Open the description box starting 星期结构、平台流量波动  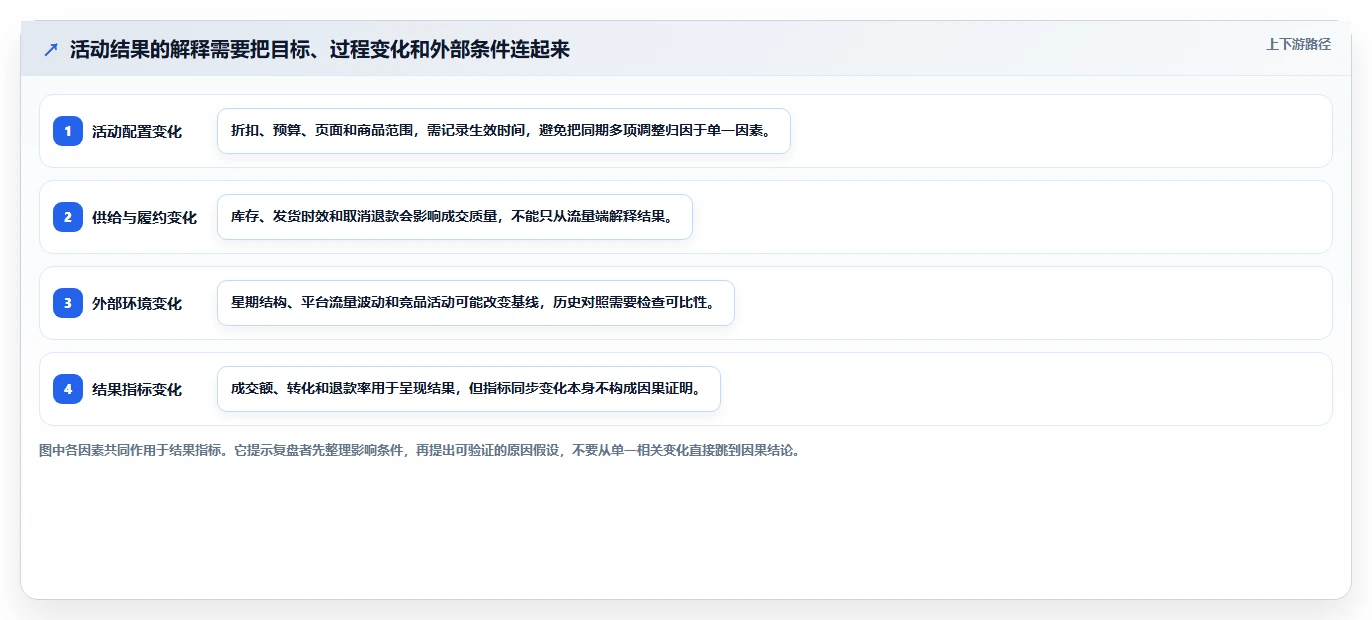point(476,303)
